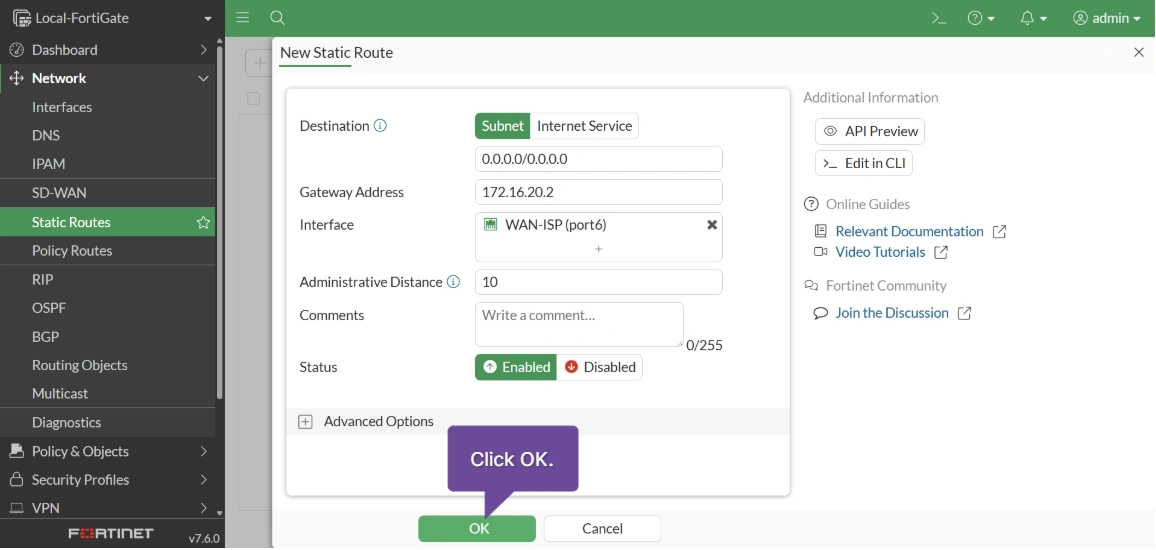The height and width of the screenshot is (550, 1156).
Task: Open the admin user menu
Action: (1107, 18)
